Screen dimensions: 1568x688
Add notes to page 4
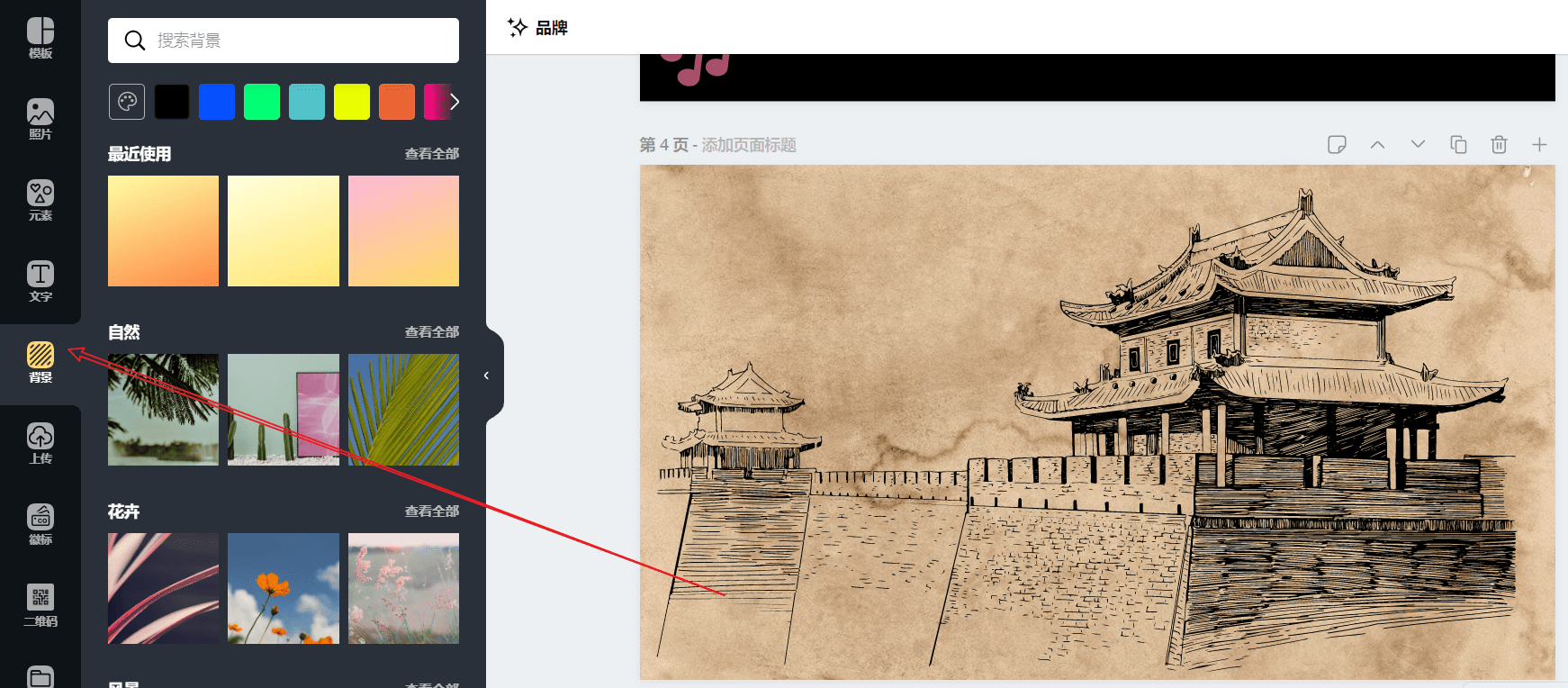(x=1337, y=144)
